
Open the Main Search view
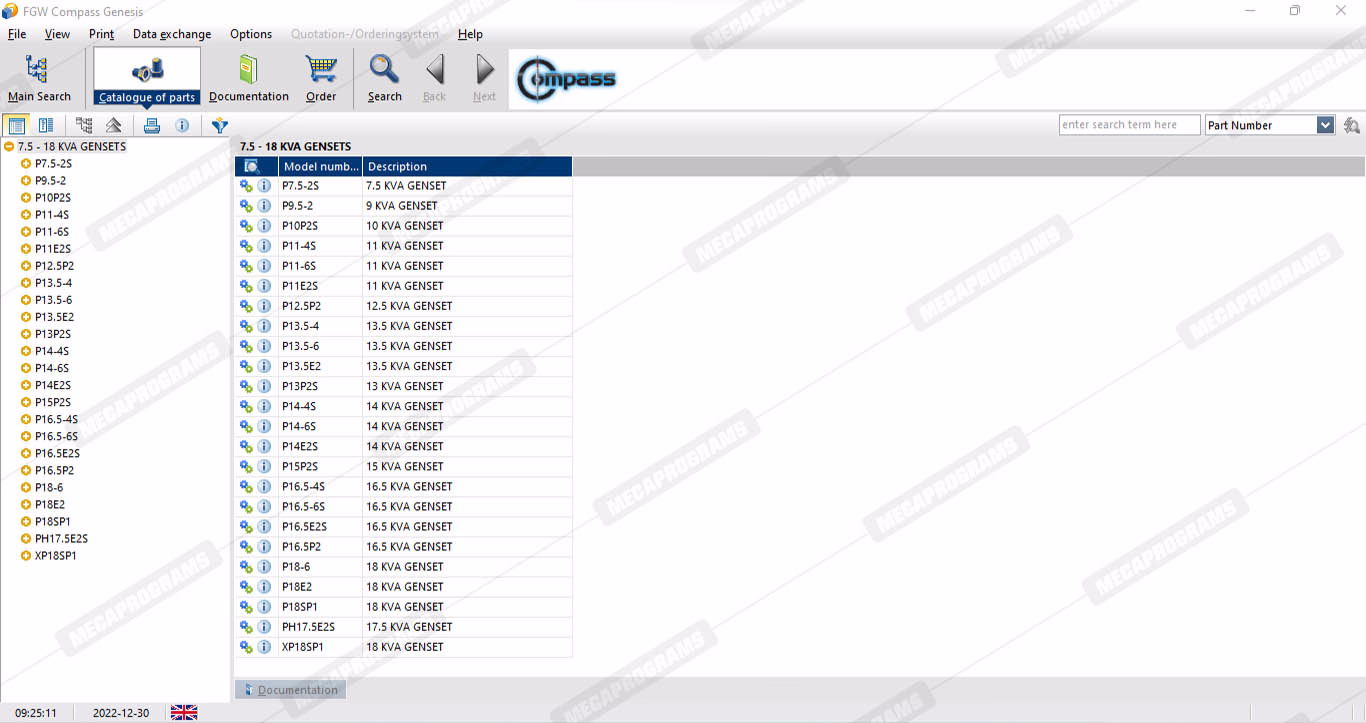pos(39,78)
